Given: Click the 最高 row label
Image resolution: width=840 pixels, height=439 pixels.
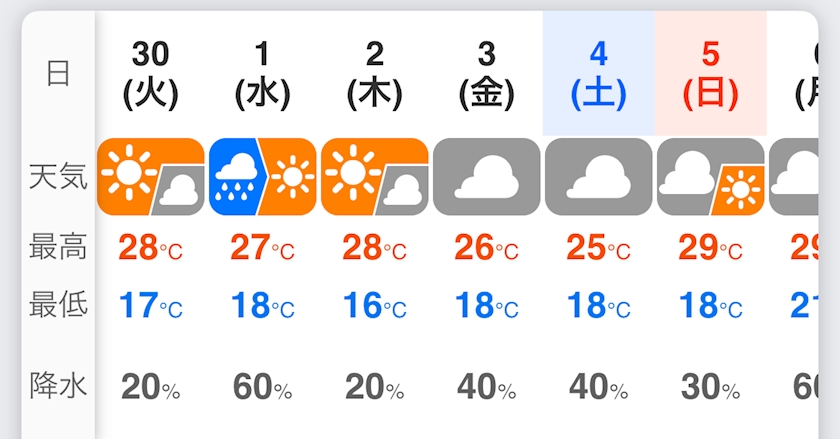Looking at the screenshot, I should click(x=58, y=247).
